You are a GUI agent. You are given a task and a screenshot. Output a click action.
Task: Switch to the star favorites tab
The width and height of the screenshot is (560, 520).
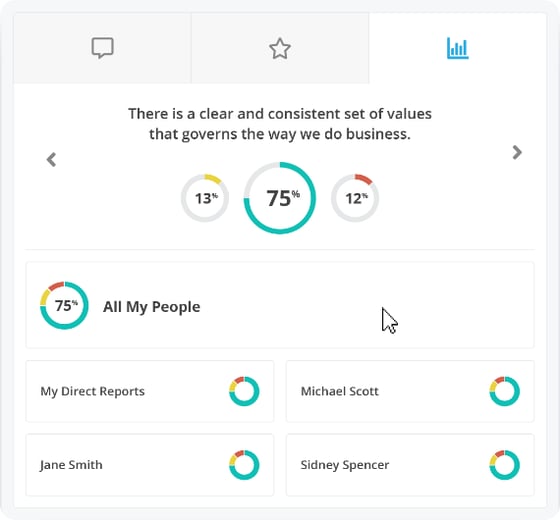(280, 48)
